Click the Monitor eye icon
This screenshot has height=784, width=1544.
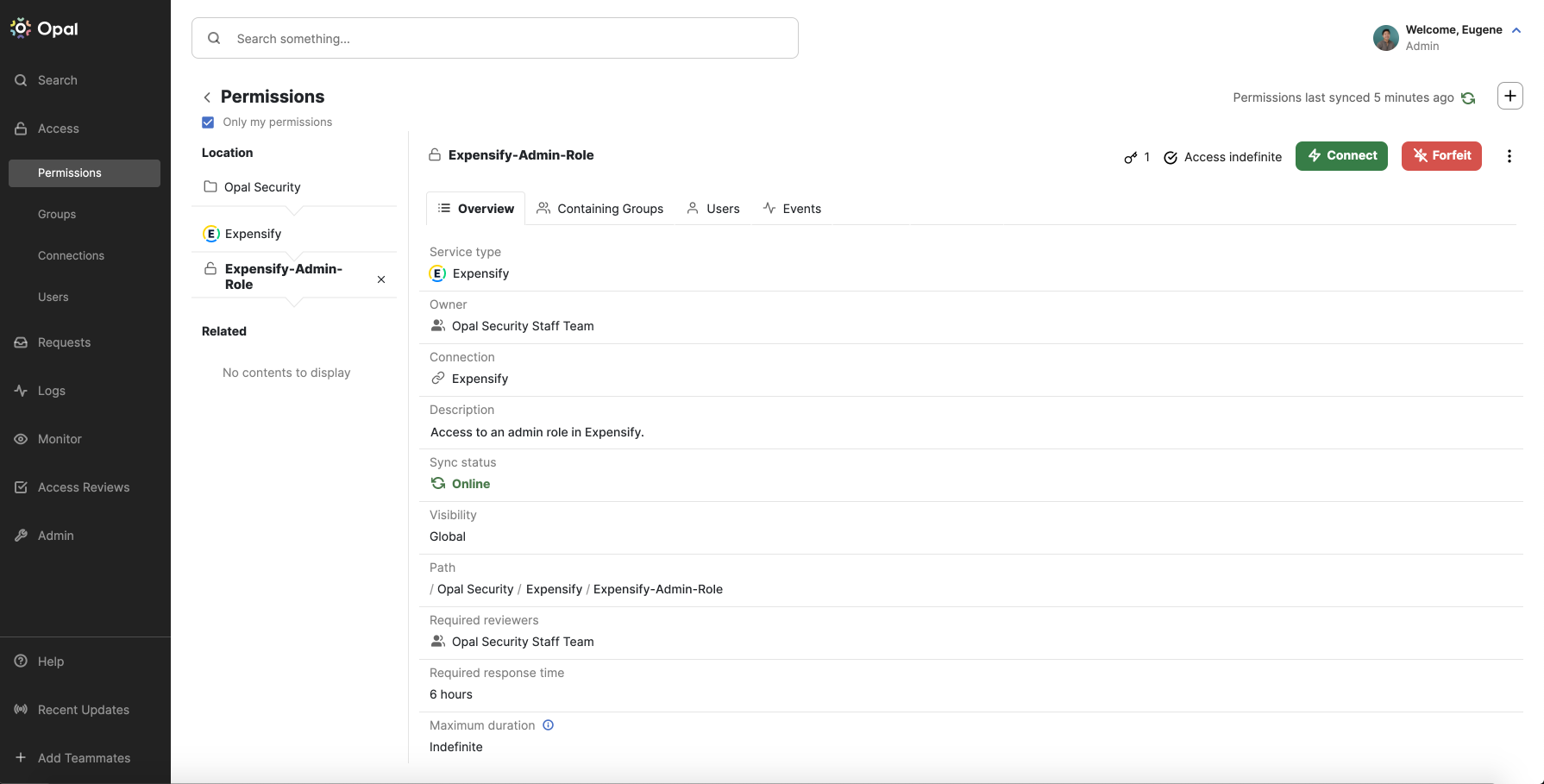tap(21, 439)
